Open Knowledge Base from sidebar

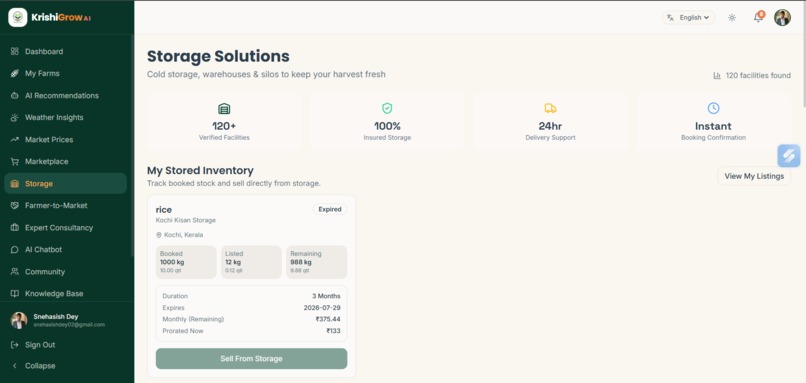pyautogui.click(x=65, y=294)
